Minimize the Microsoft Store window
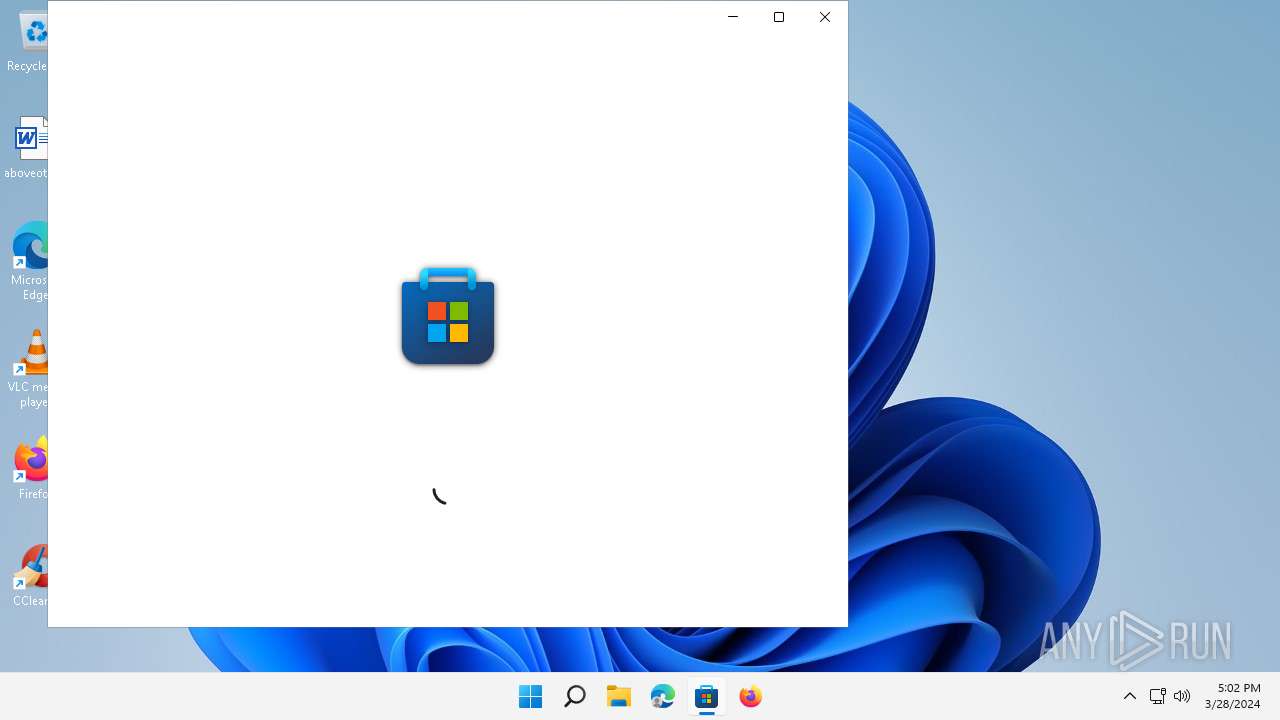Screen dimensions: 1280x720 pyautogui.click(x=733, y=17)
